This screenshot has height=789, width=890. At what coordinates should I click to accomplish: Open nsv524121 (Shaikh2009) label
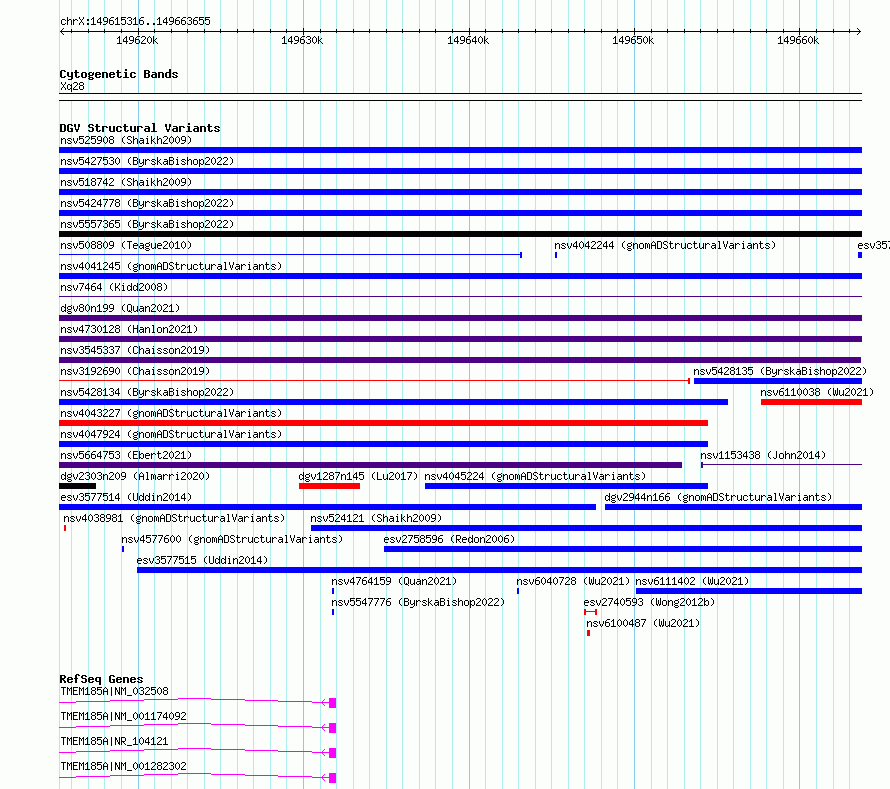tap(376, 518)
